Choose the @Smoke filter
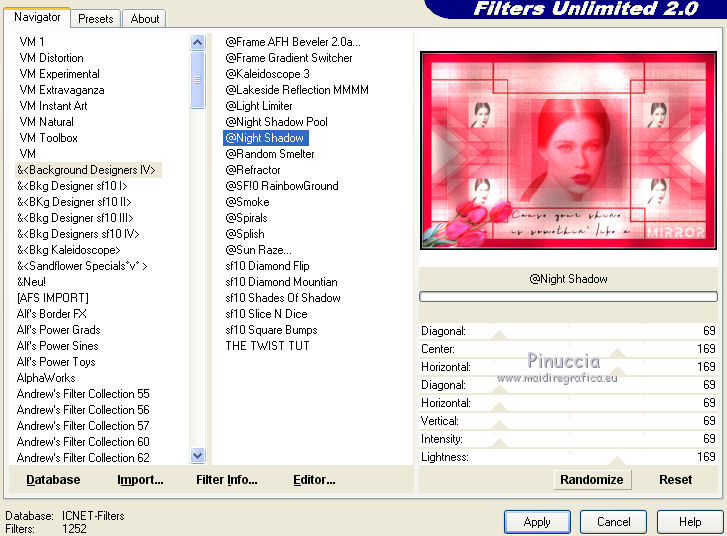 click(247, 202)
